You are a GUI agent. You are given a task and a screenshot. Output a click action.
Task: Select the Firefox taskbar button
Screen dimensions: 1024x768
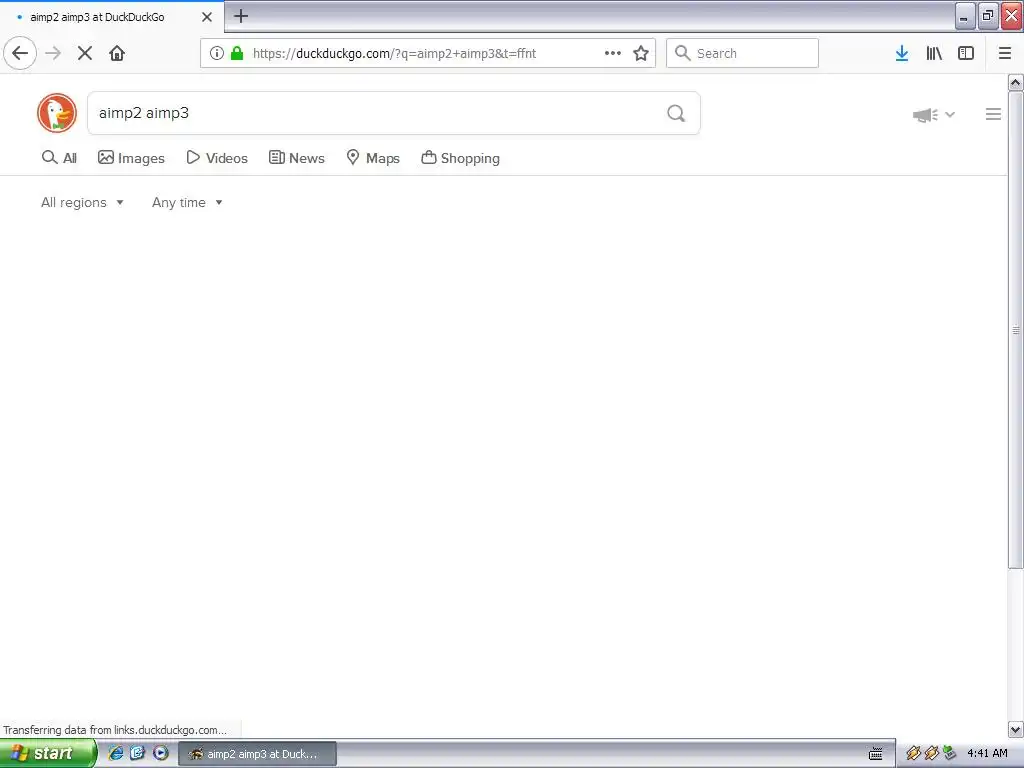pos(257,754)
